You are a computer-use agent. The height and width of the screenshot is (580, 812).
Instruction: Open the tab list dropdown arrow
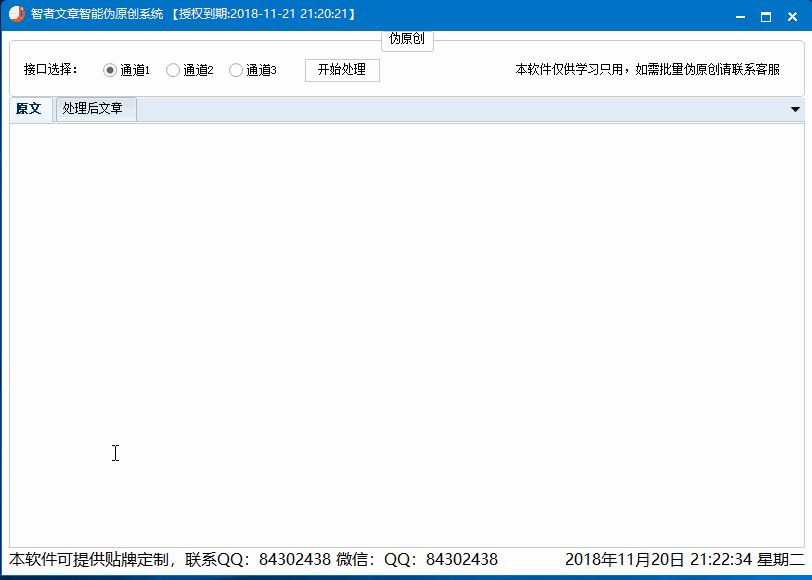point(795,109)
